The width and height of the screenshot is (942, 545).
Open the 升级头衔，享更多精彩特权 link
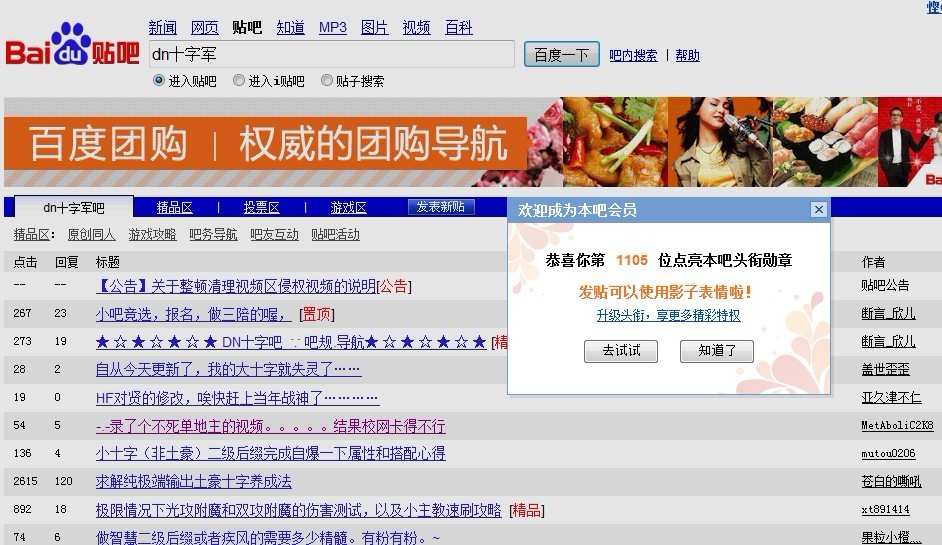(x=668, y=315)
